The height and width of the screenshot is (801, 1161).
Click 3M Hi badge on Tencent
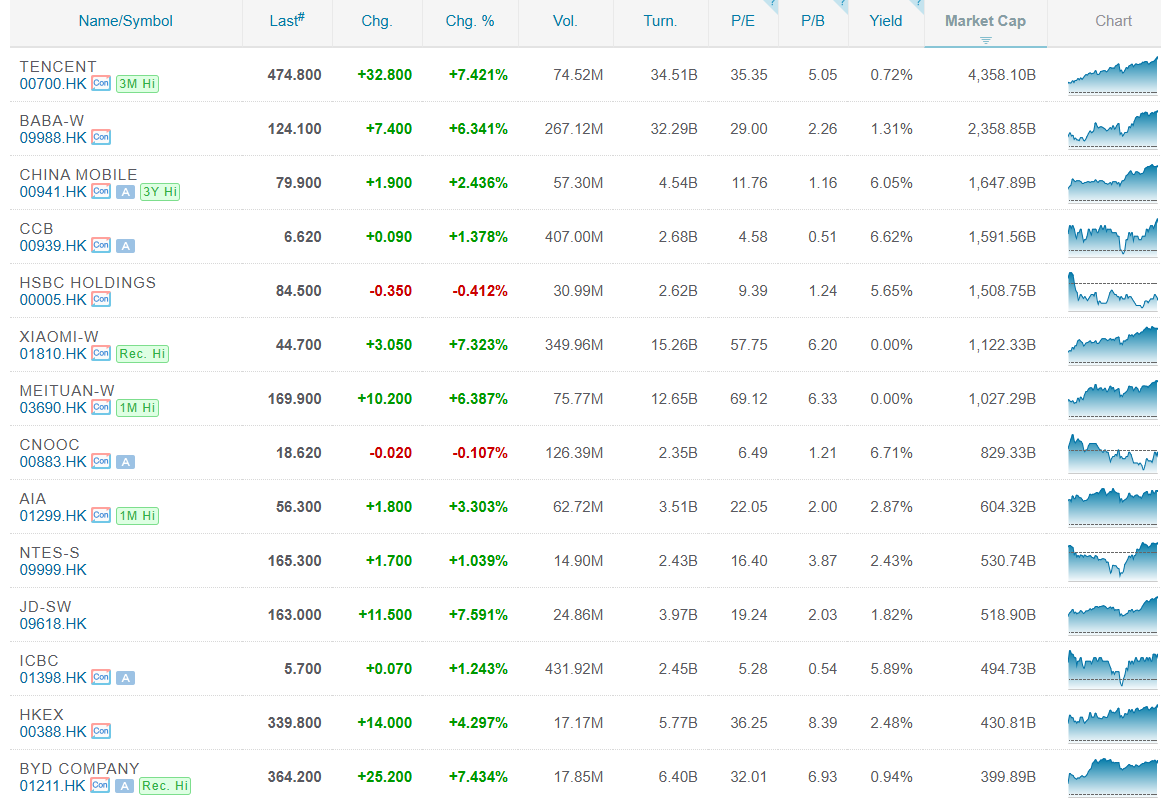[138, 84]
